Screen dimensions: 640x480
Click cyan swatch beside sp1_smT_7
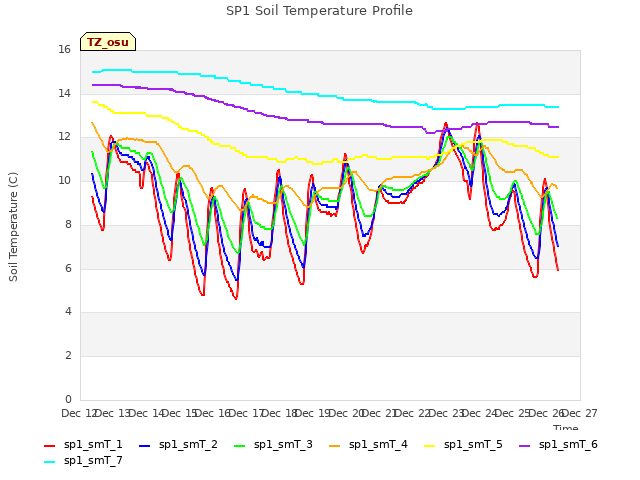(x=49, y=462)
